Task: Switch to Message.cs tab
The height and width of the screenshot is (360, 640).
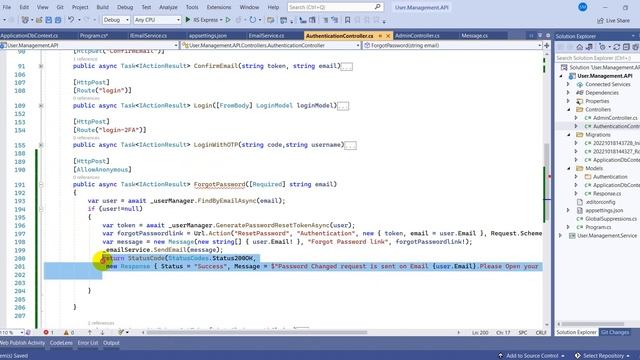Action: click(x=474, y=36)
